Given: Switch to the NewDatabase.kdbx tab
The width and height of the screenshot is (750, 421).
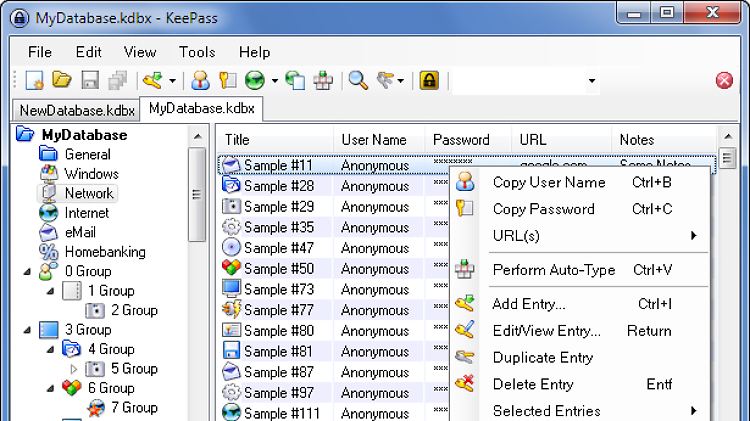Looking at the screenshot, I should 77,111.
